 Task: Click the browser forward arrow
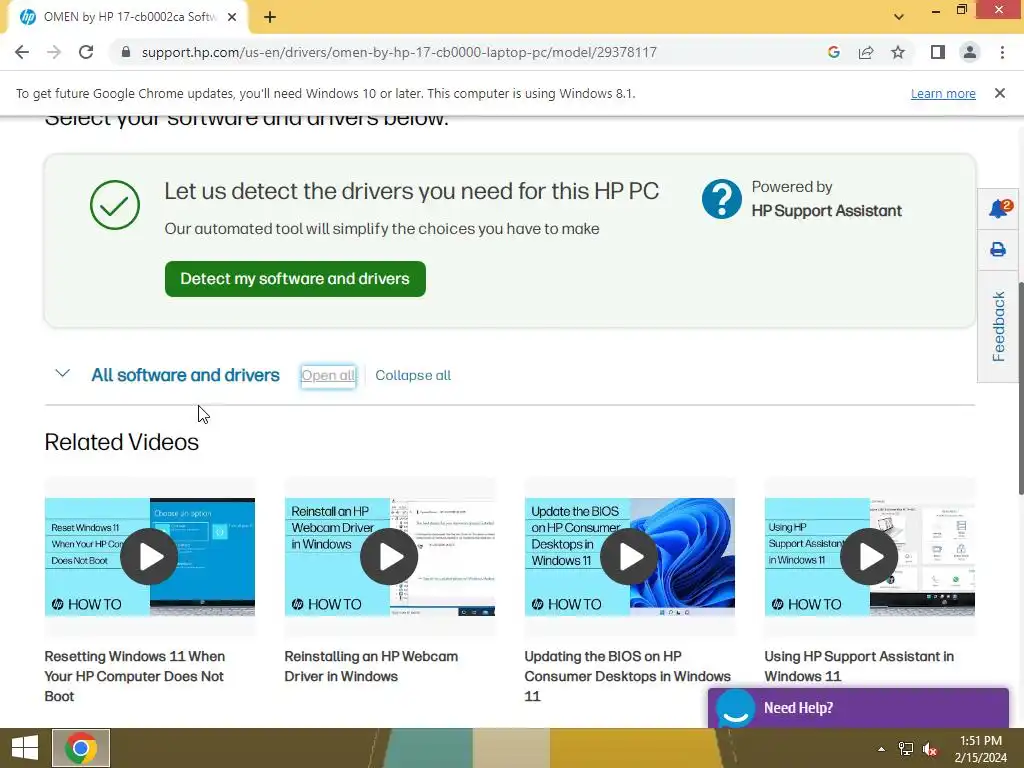(x=54, y=52)
